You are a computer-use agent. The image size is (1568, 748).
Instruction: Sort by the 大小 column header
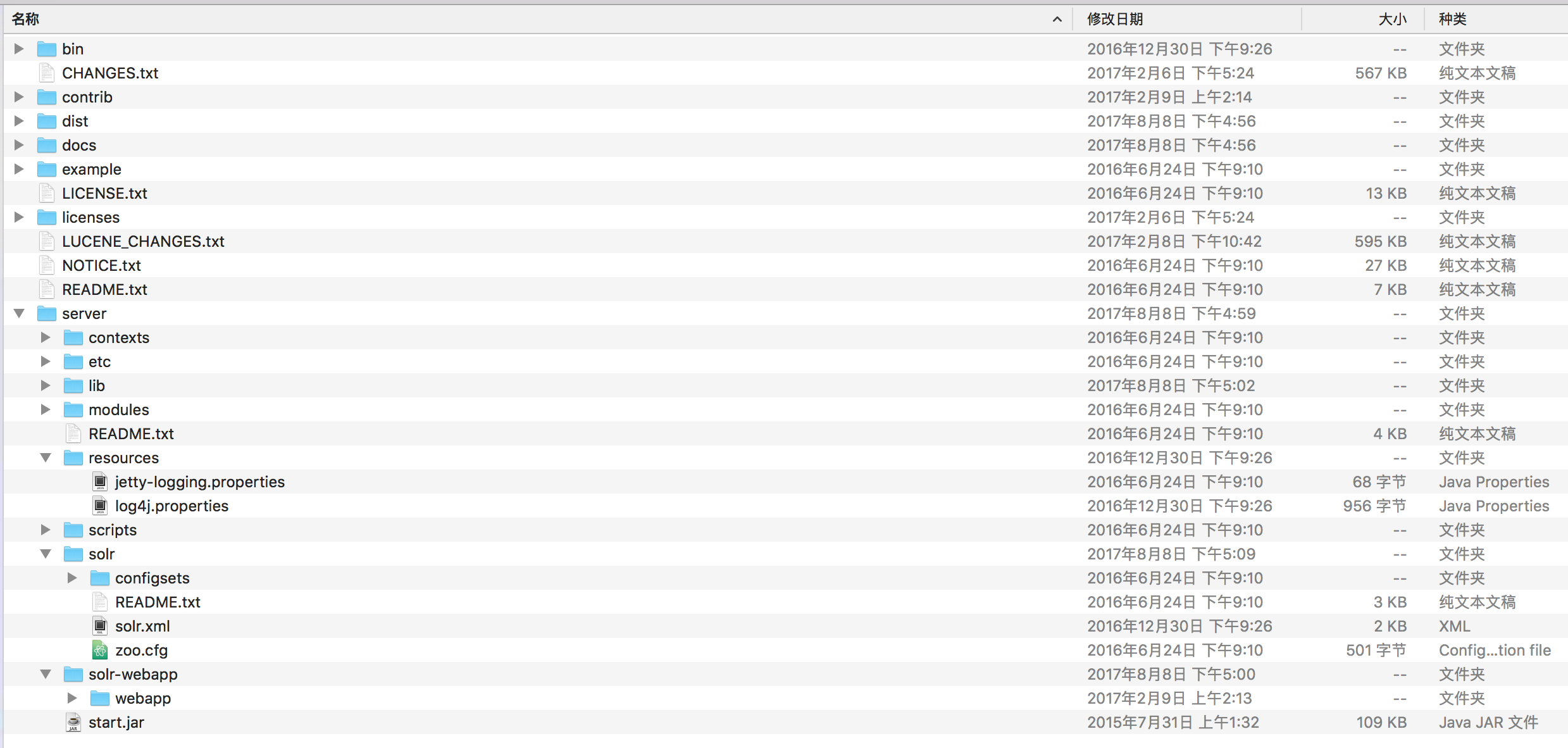pyautogui.click(x=1392, y=19)
